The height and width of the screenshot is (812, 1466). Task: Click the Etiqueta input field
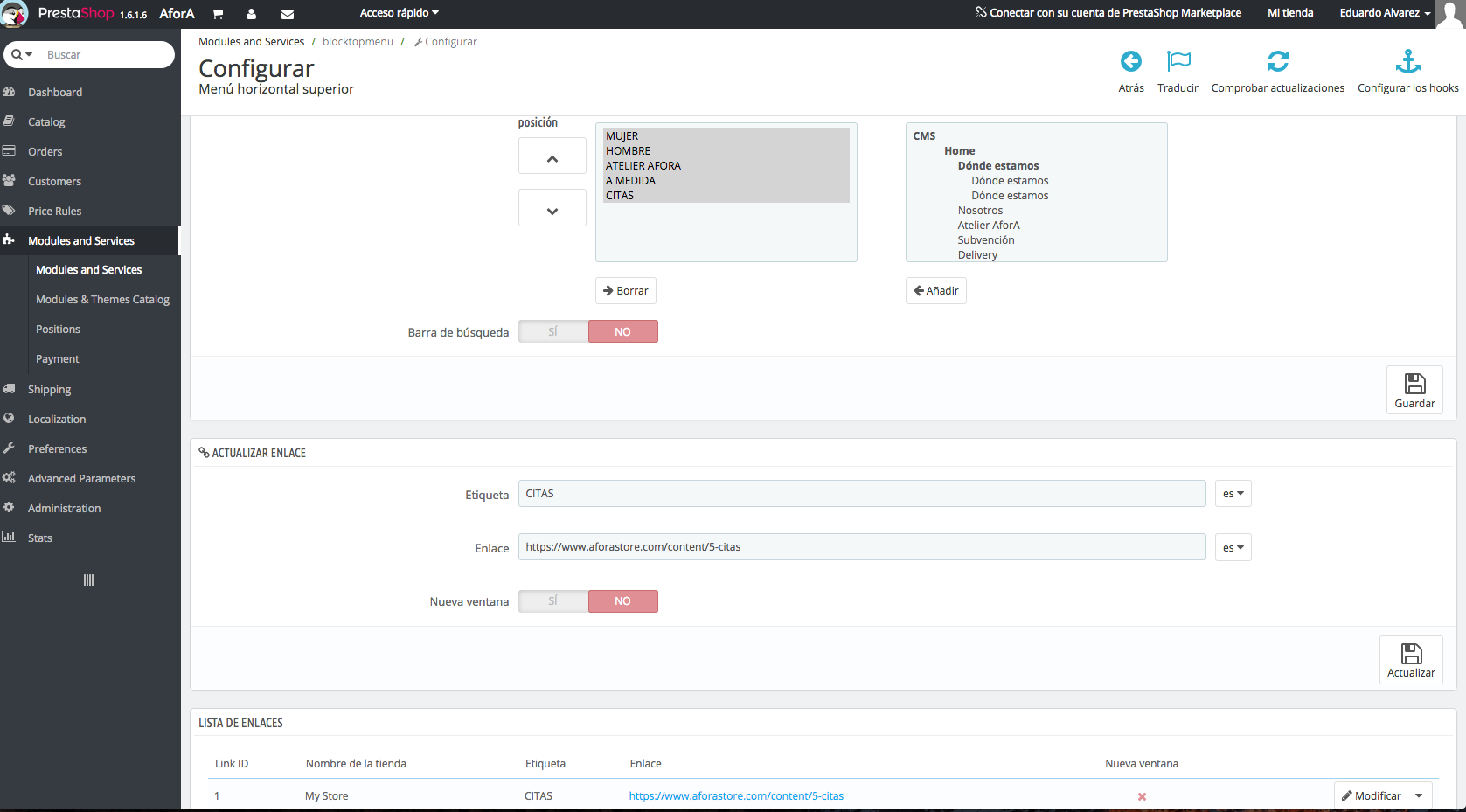pyautogui.click(x=862, y=494)
